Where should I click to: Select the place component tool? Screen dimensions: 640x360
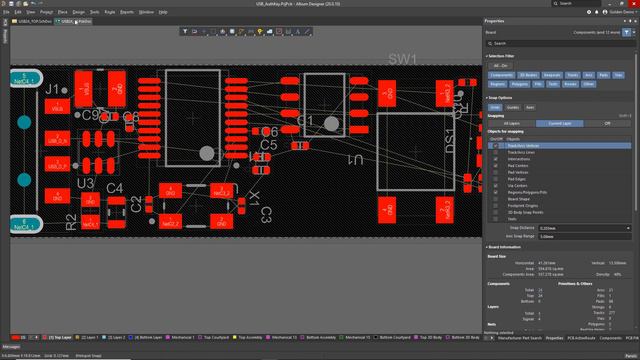coord(232,31)
